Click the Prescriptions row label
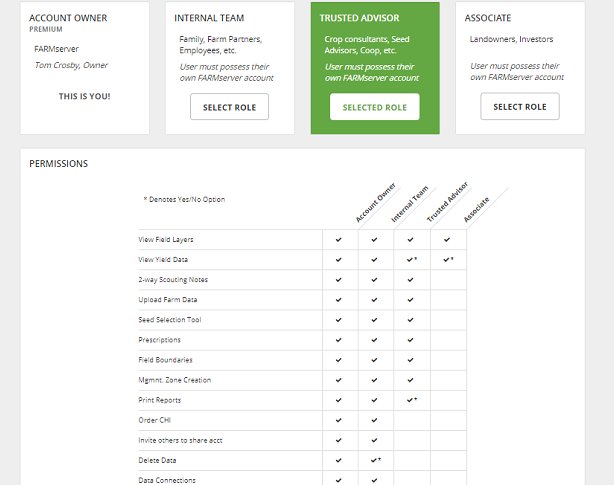This screenshot has width=614, height=485. 159,340
